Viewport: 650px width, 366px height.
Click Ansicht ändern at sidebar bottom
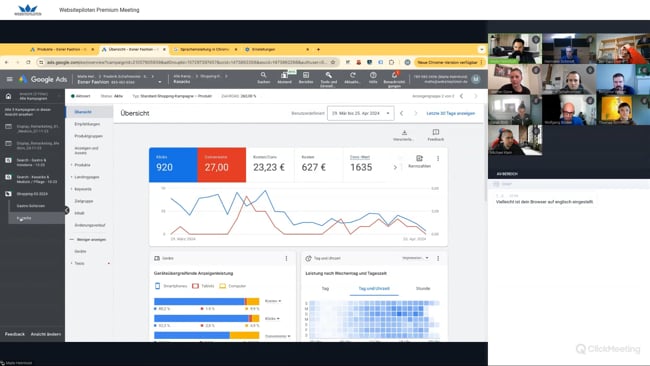[46, 334]
